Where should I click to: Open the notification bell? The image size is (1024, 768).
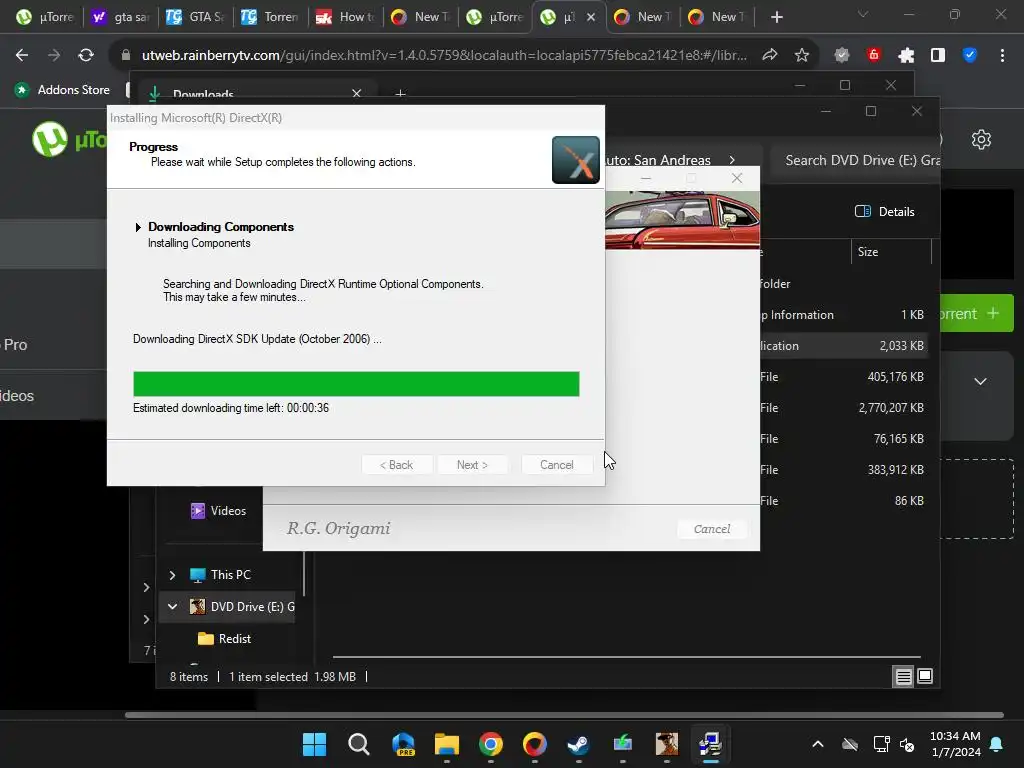click(997, 744)
